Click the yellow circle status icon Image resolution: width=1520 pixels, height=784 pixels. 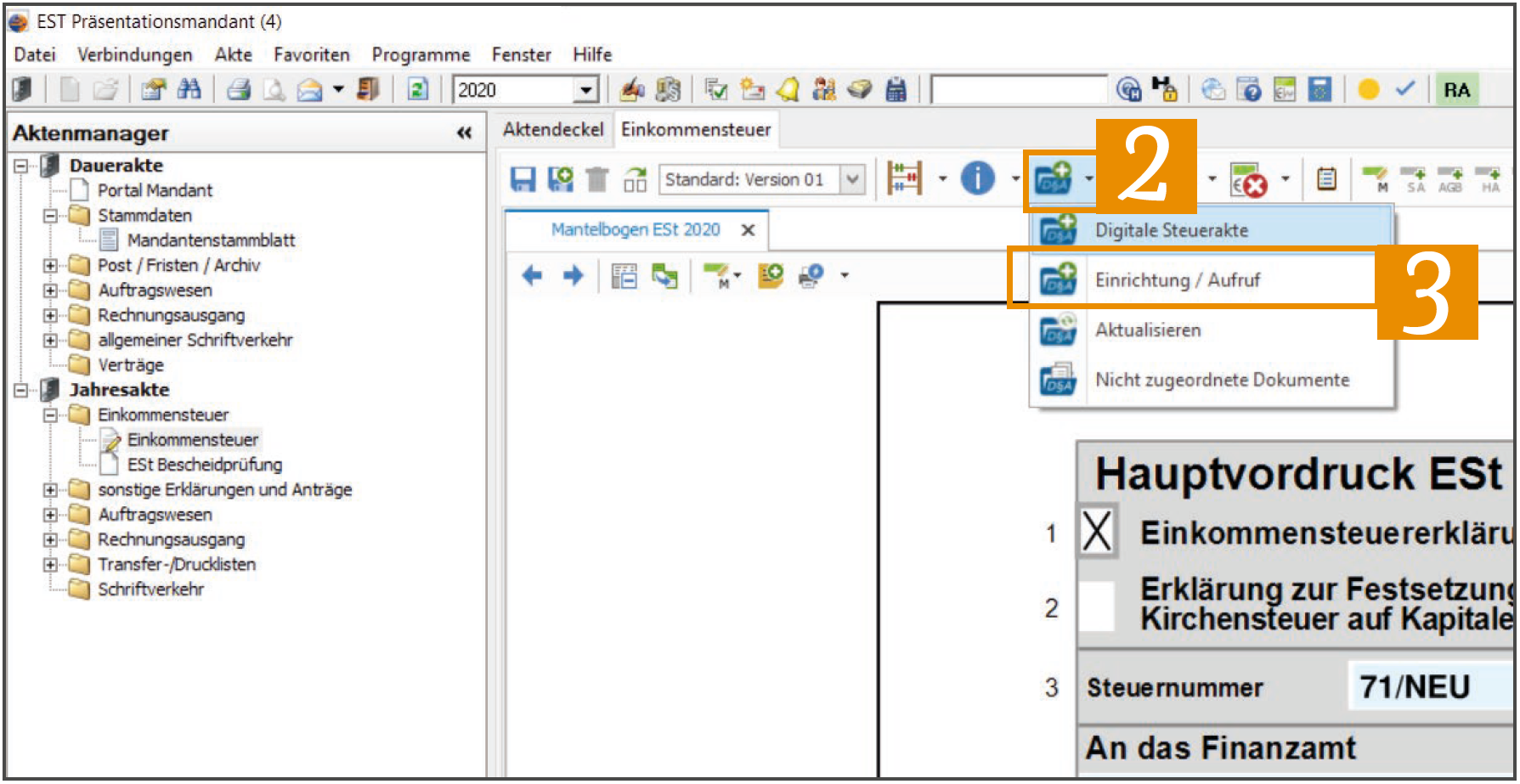[1368, 89]
